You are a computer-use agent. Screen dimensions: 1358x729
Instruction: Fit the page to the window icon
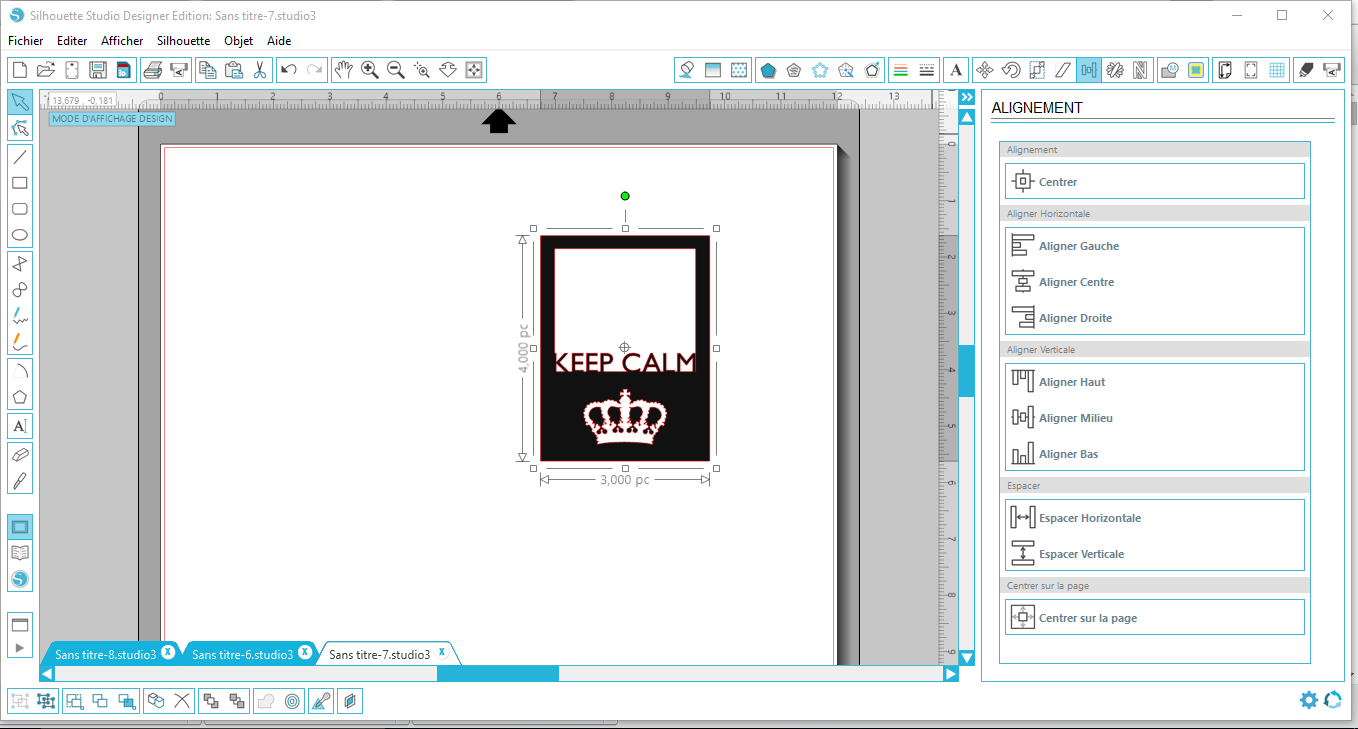(474, 70)
